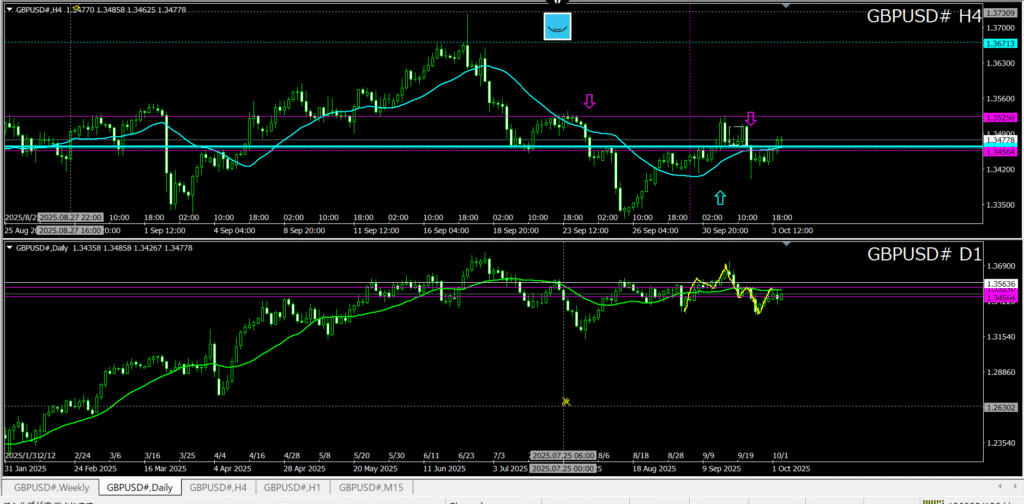Open the GBPUSD#,M15 chart tab
This screenshot has height=504, width=1024.
pos(371,487)
